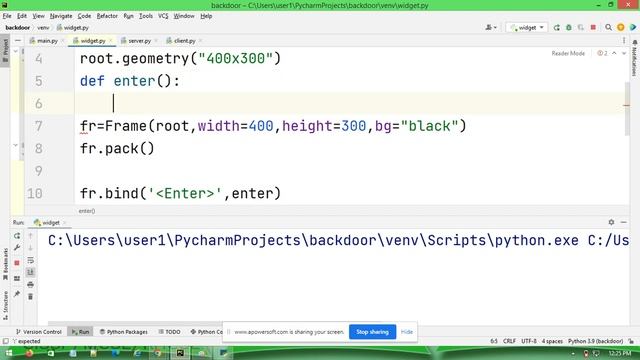Screen dimensions: 640x360
Task: Click the down-stack-trace arrow in Run panel
Action: [x=31, y=248]
